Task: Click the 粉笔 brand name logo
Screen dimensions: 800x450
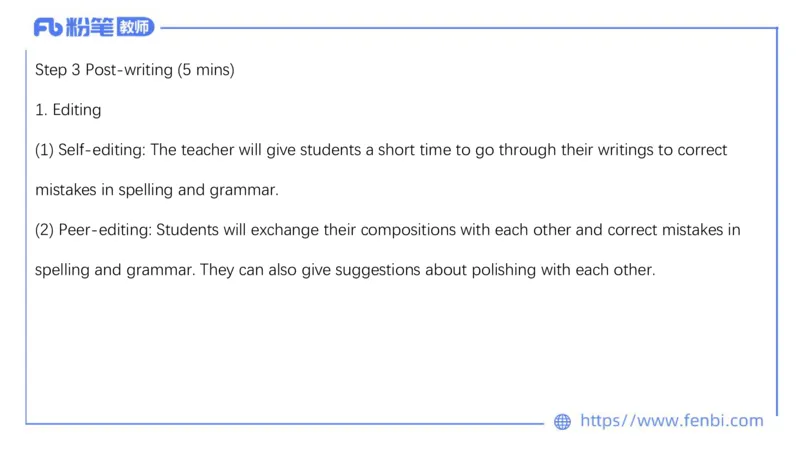Action: pos(89,27)
